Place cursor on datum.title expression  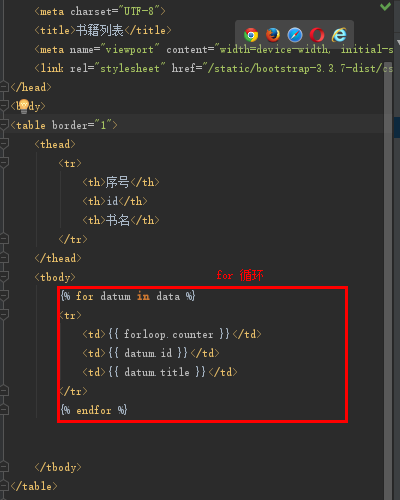(x=157, y=372)
